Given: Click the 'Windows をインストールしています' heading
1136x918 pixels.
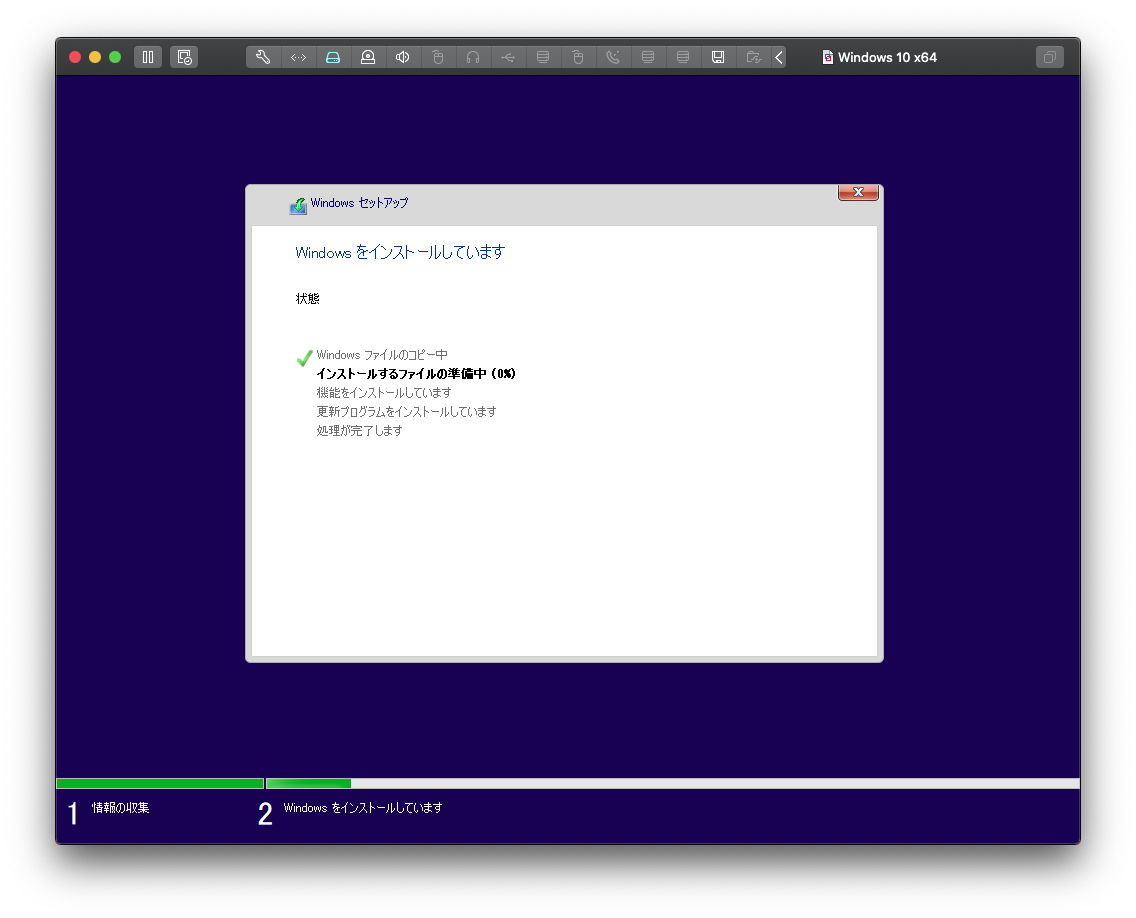Looking at the screenshot, I should point(400,252).
